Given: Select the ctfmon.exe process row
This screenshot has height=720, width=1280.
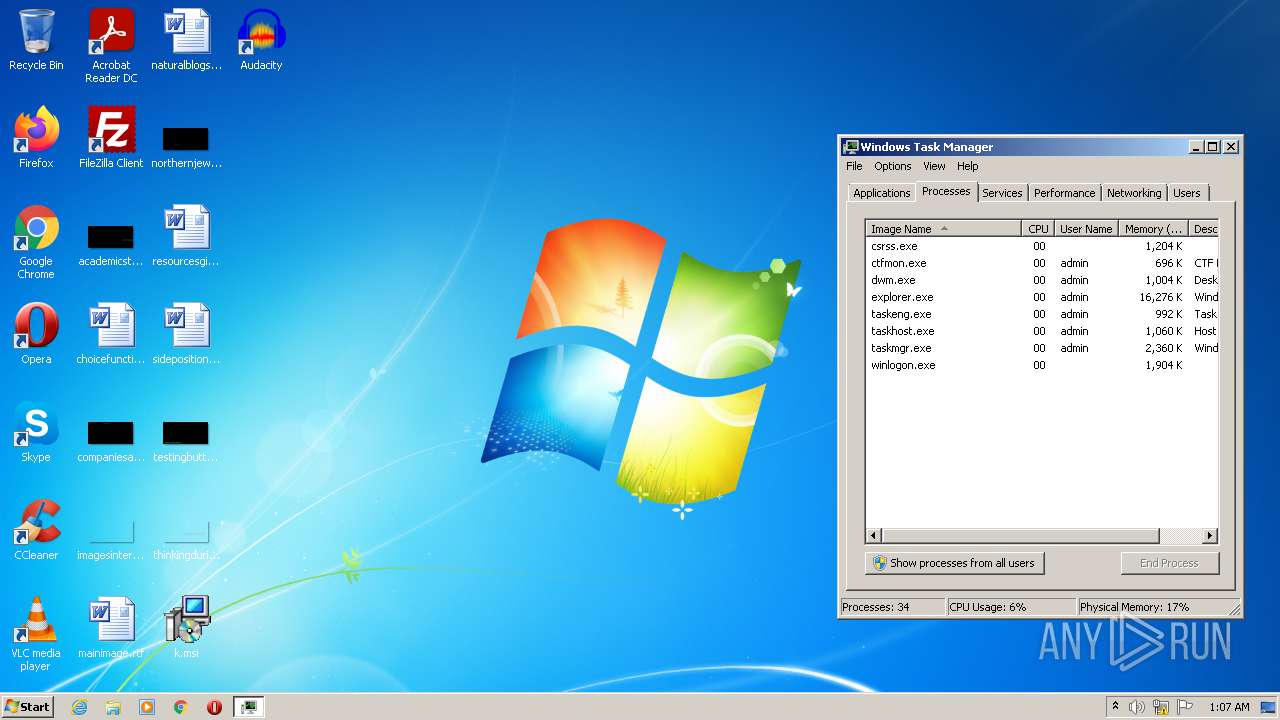Looking at the screenshot, I should coord(1042,263).
